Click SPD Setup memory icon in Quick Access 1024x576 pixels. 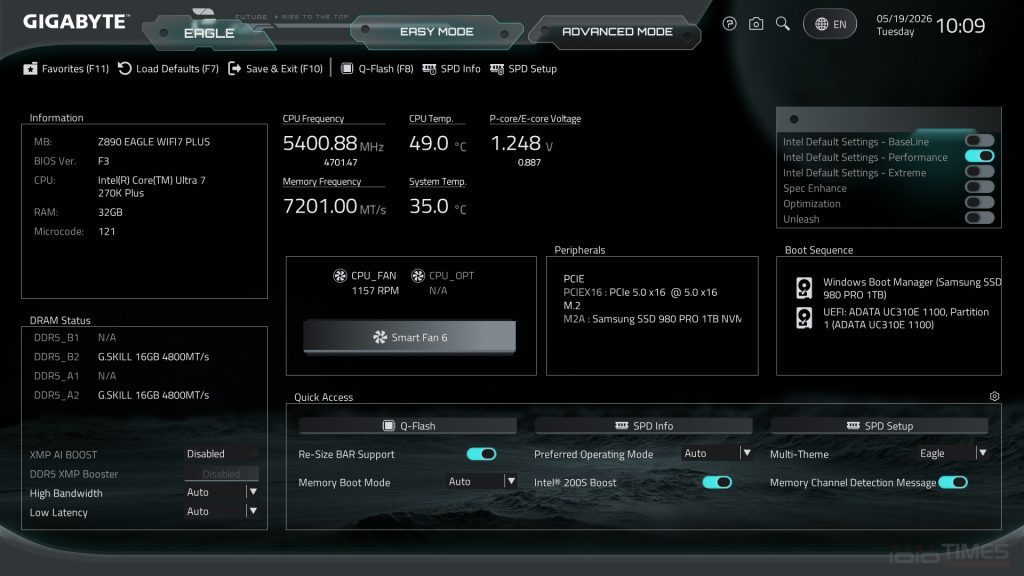pos(853,426)
